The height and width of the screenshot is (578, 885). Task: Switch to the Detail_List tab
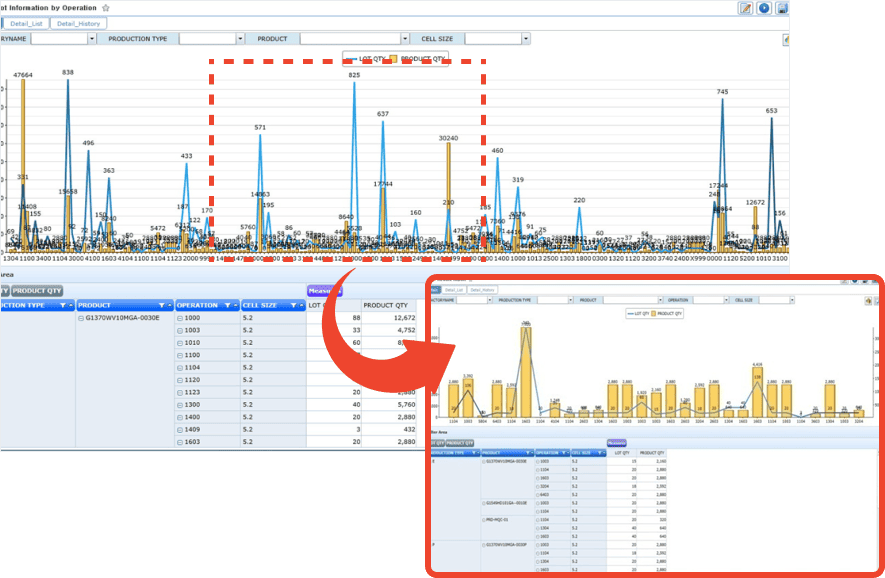pos(26,24)
